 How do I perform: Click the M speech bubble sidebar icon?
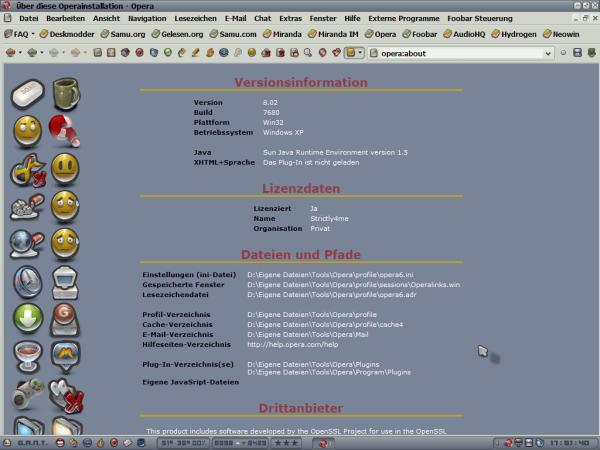pyautogui.click(x=65, y=357)
